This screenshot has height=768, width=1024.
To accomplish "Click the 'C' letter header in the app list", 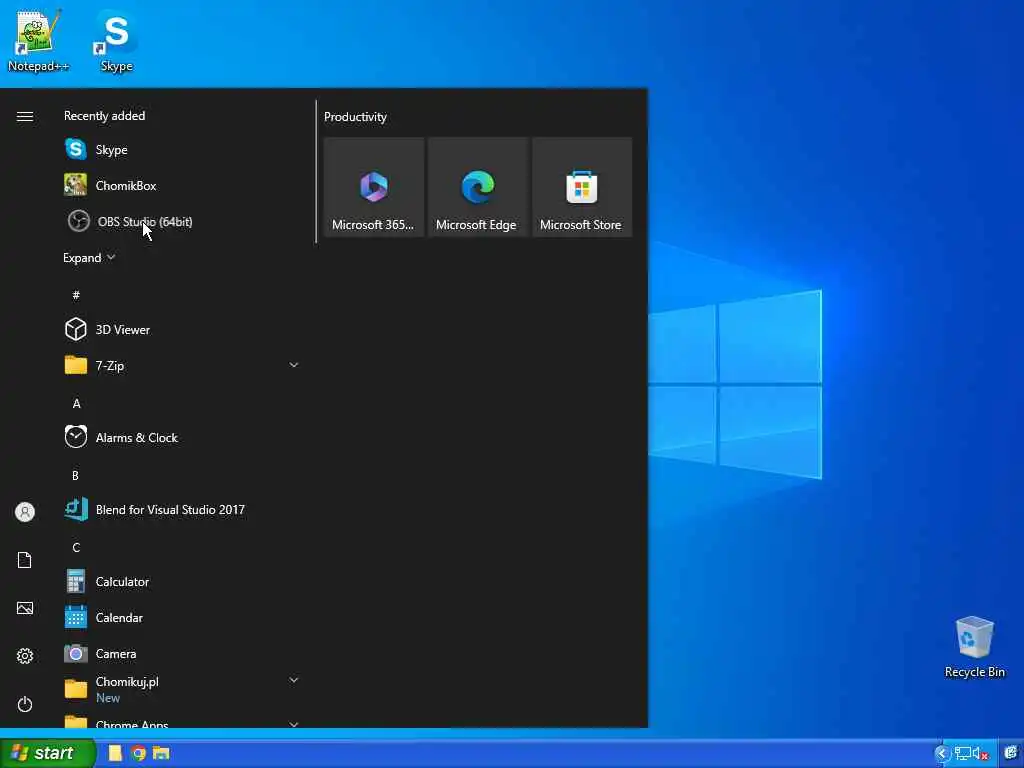I will click(76, 547).
